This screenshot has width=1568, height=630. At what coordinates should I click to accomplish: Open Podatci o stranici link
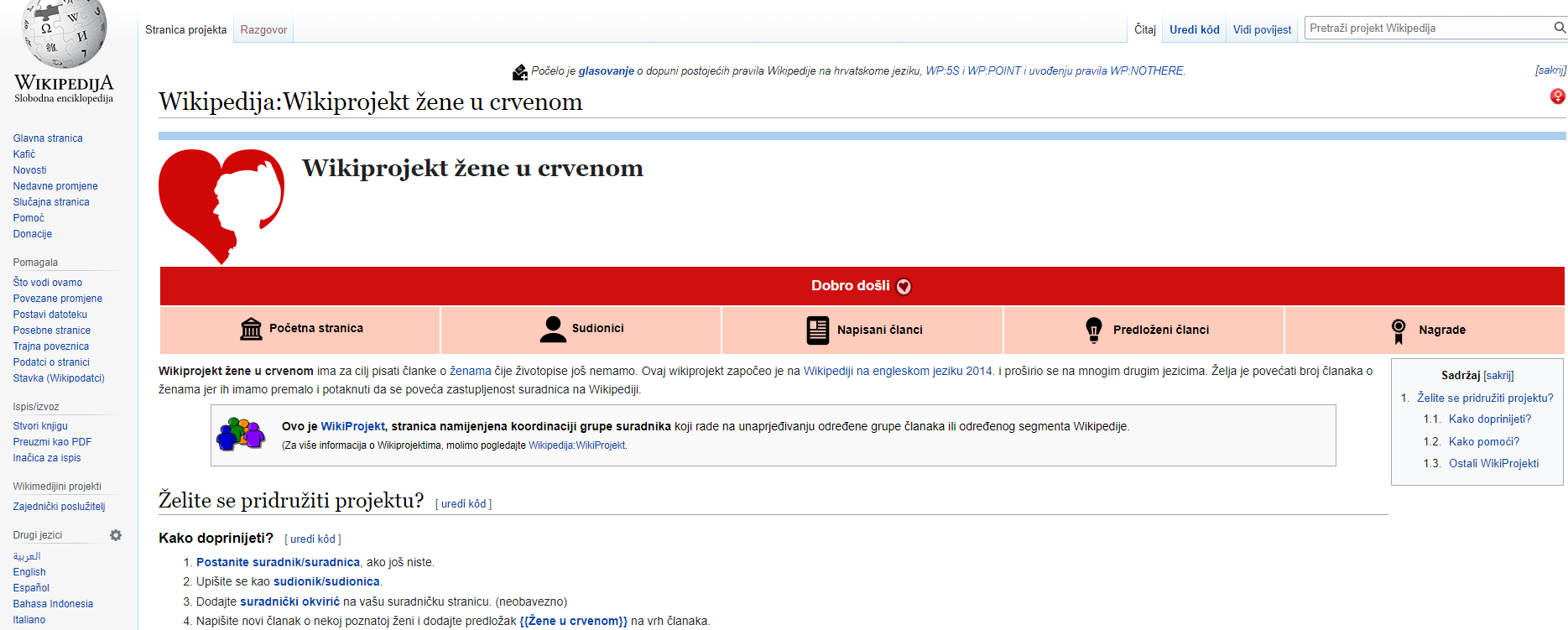point(51,362)
